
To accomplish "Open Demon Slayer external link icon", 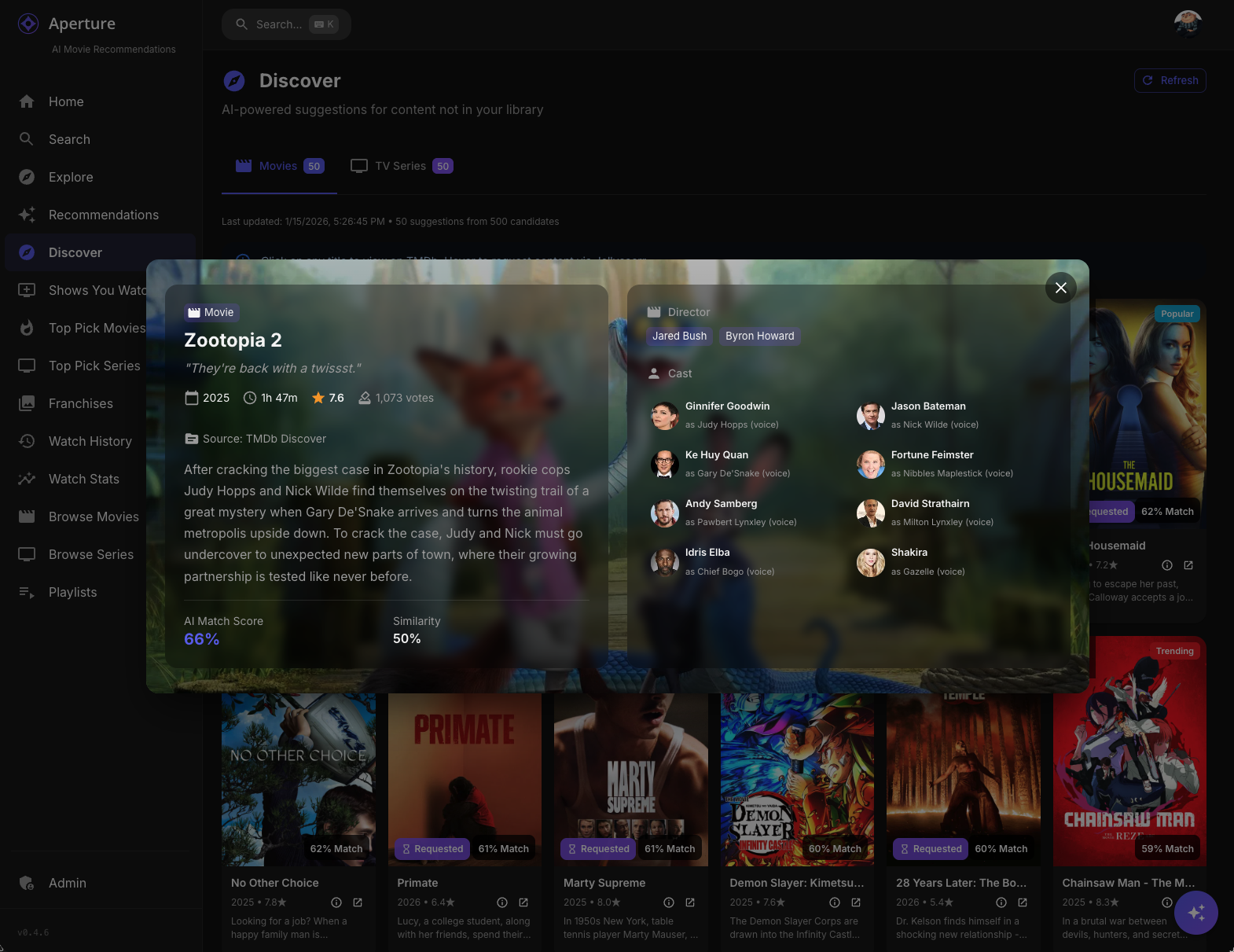I will (x=856, y=902).
